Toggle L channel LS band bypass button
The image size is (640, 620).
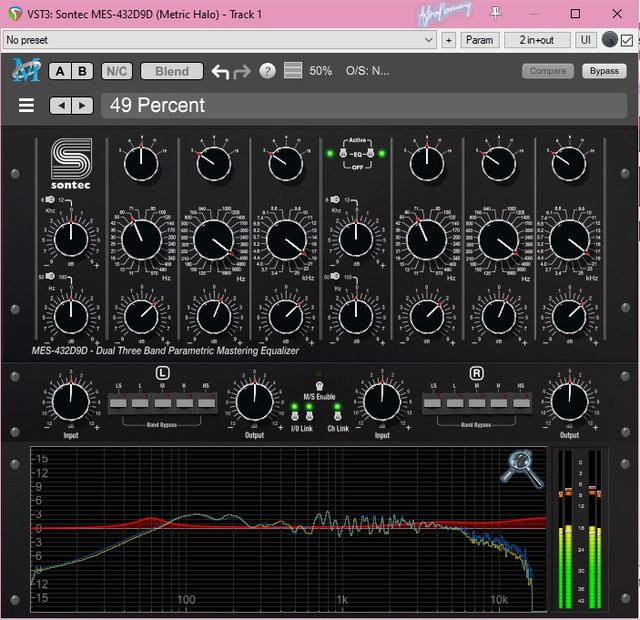pyautogui.click(x=118, y=403)
